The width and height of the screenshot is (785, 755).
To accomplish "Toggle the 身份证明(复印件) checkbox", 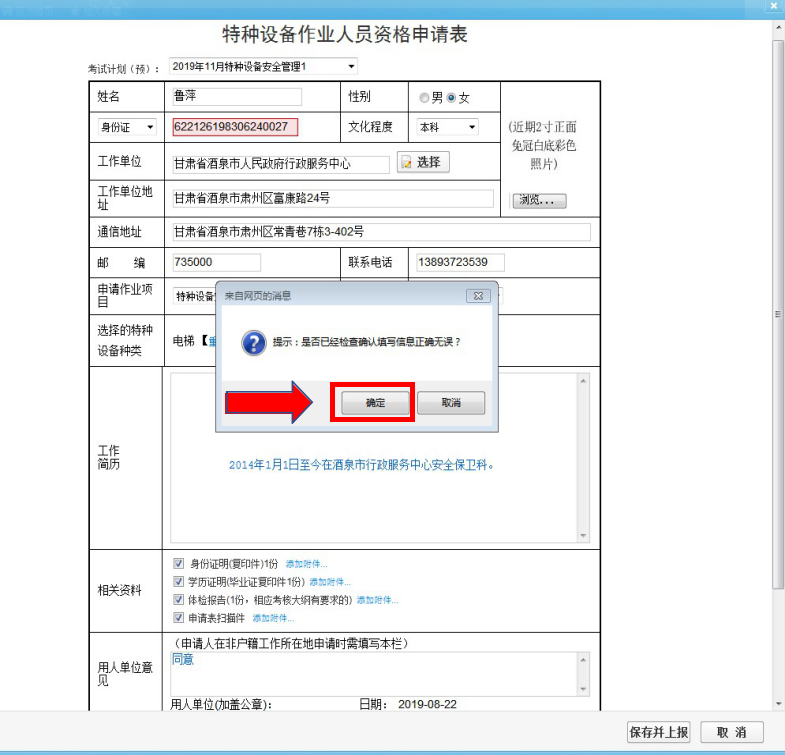I will tap(178, 564).
